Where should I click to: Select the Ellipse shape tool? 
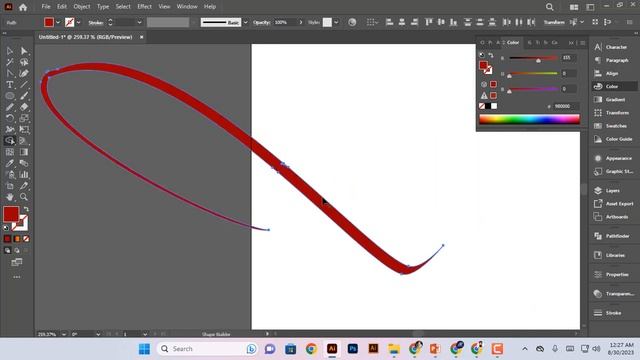pos(10,96)
